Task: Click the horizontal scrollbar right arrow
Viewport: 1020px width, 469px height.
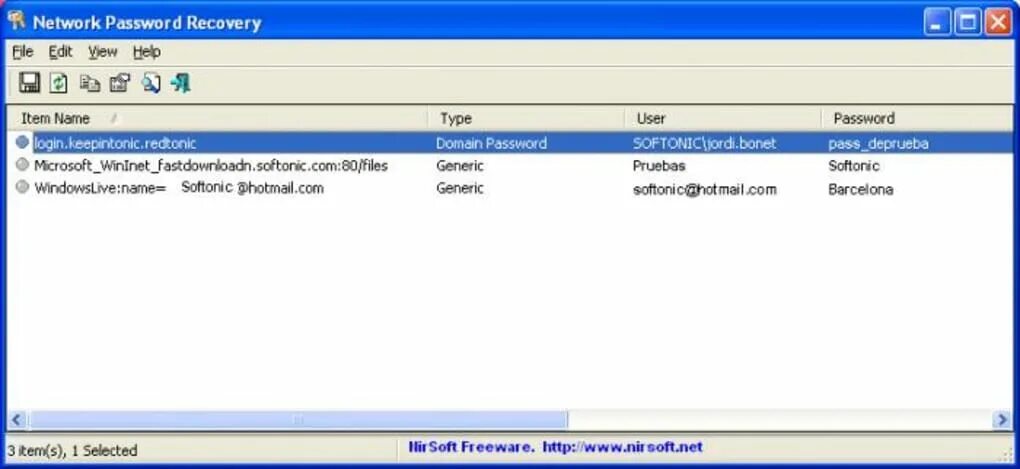Action: pyautogui.click(x=1003, y=420)
